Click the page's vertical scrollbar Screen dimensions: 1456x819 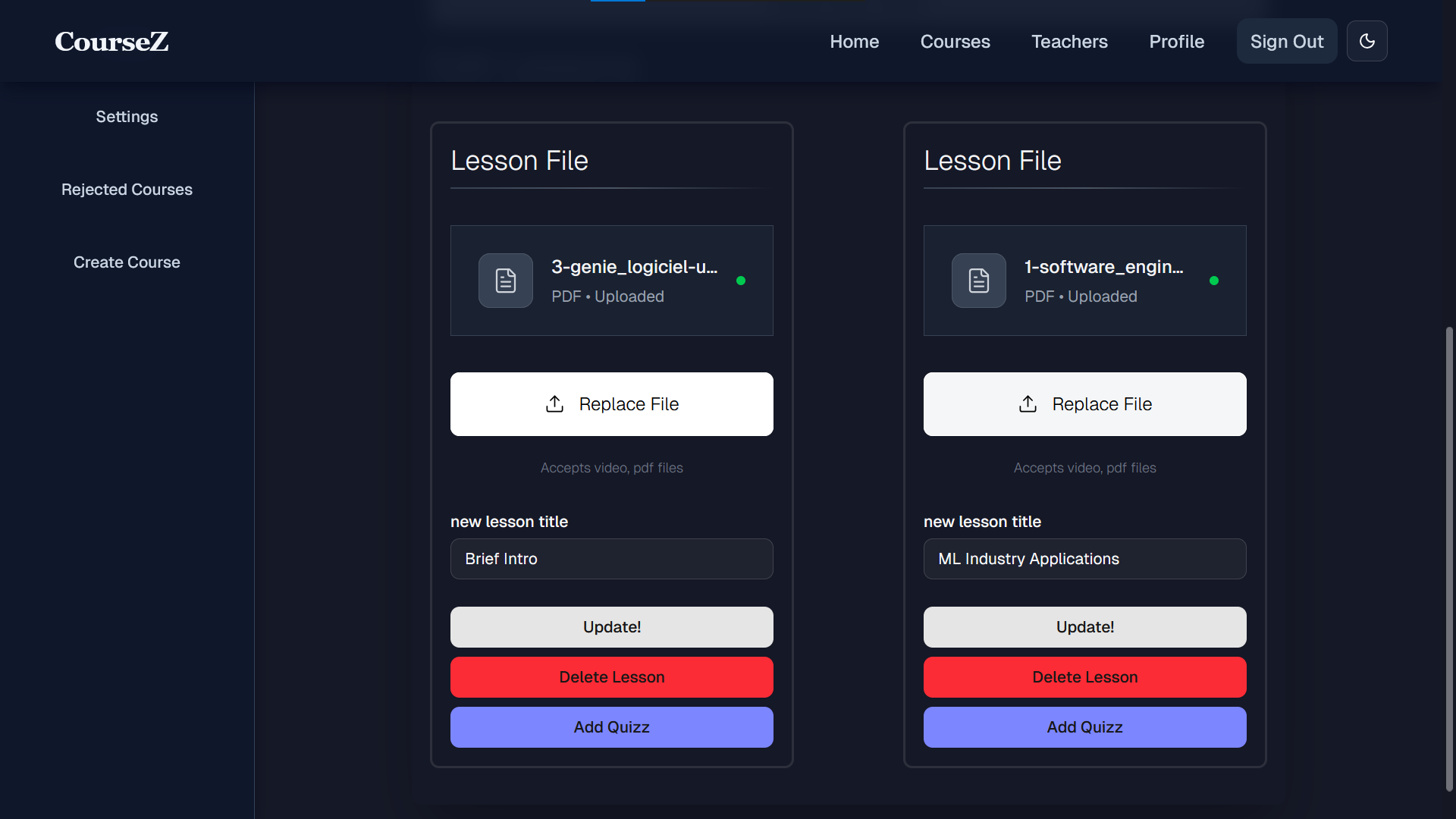pyautogui.click(x=1449, y=560)
